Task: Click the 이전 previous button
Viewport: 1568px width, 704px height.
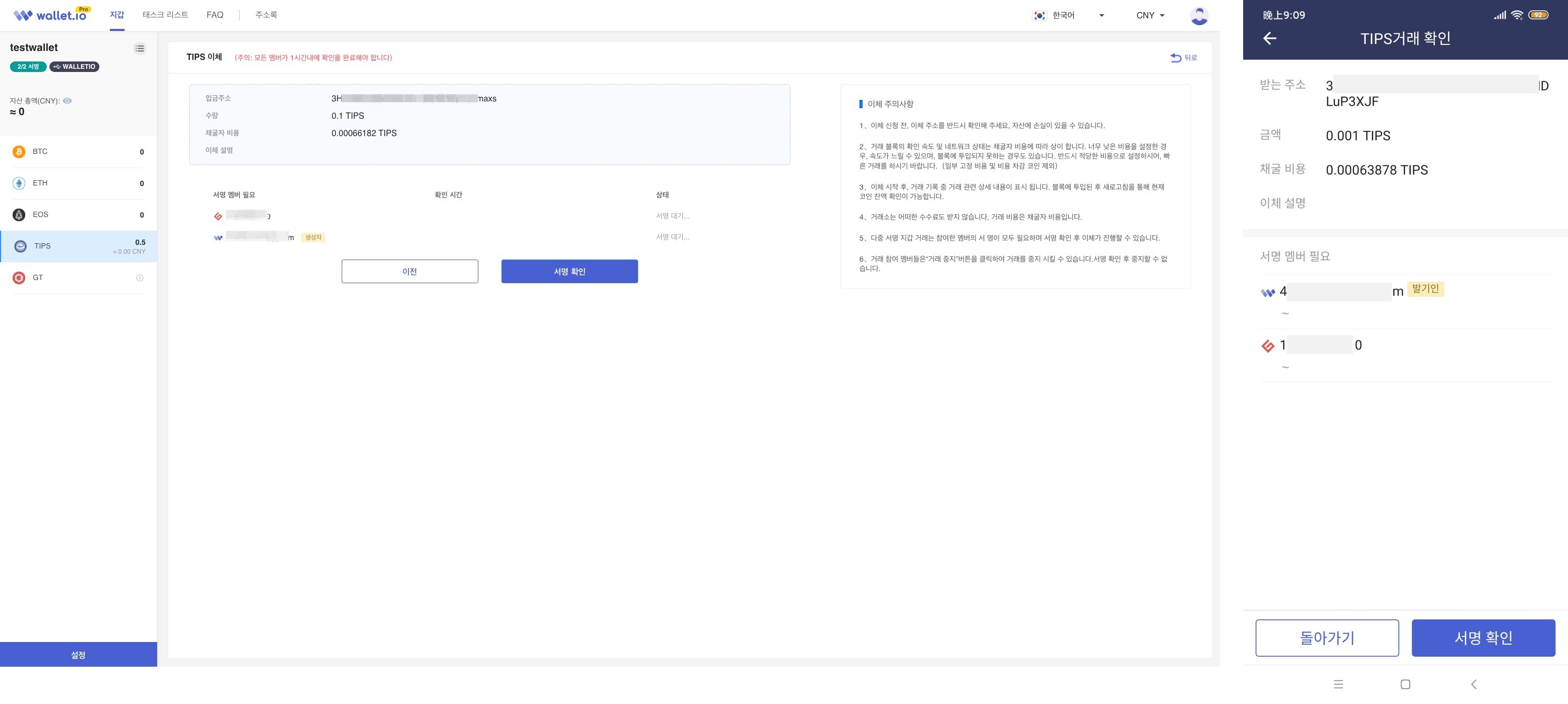Action: (x=409, y=272)
